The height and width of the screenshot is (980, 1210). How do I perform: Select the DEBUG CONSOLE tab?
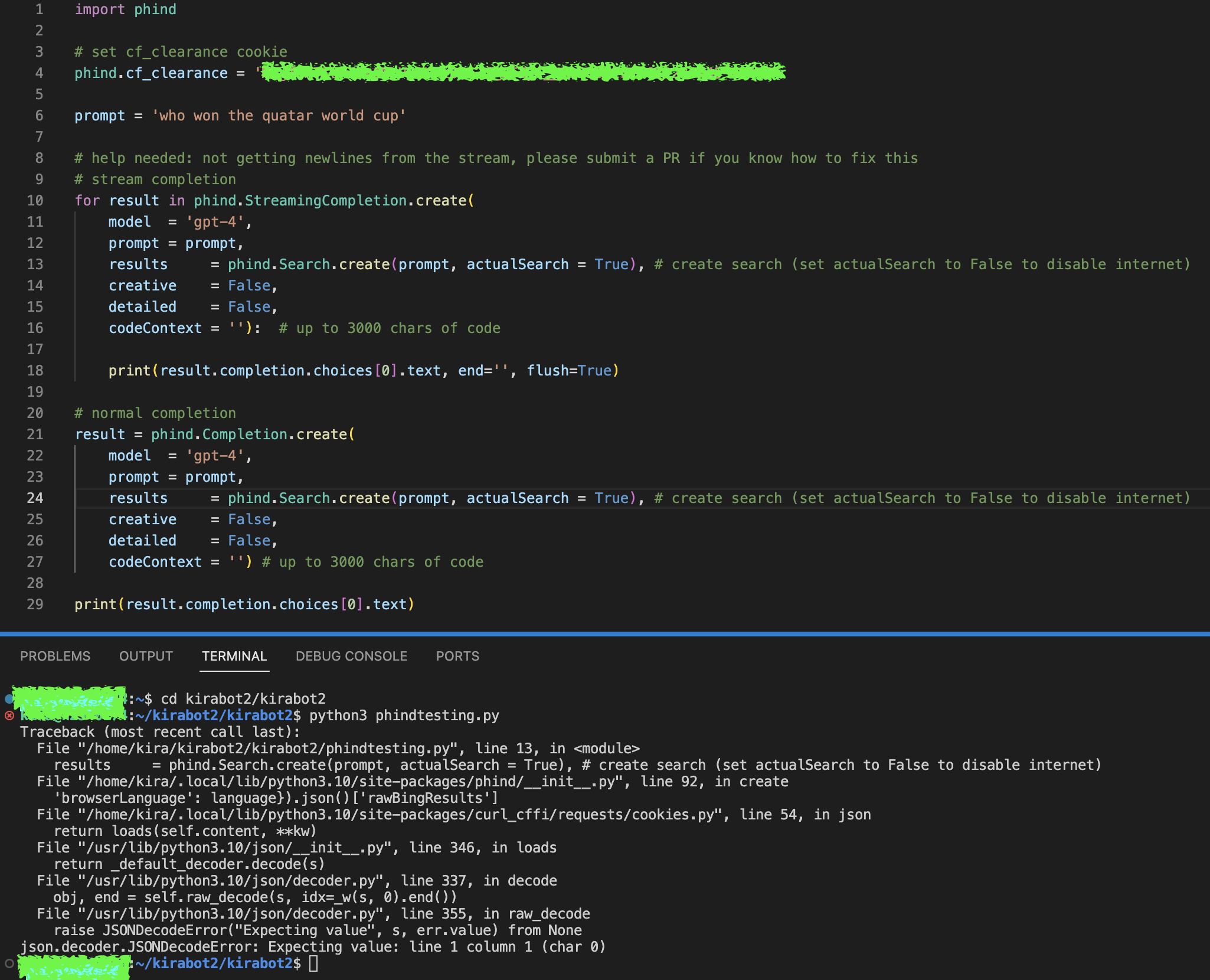tap(351, 656)
